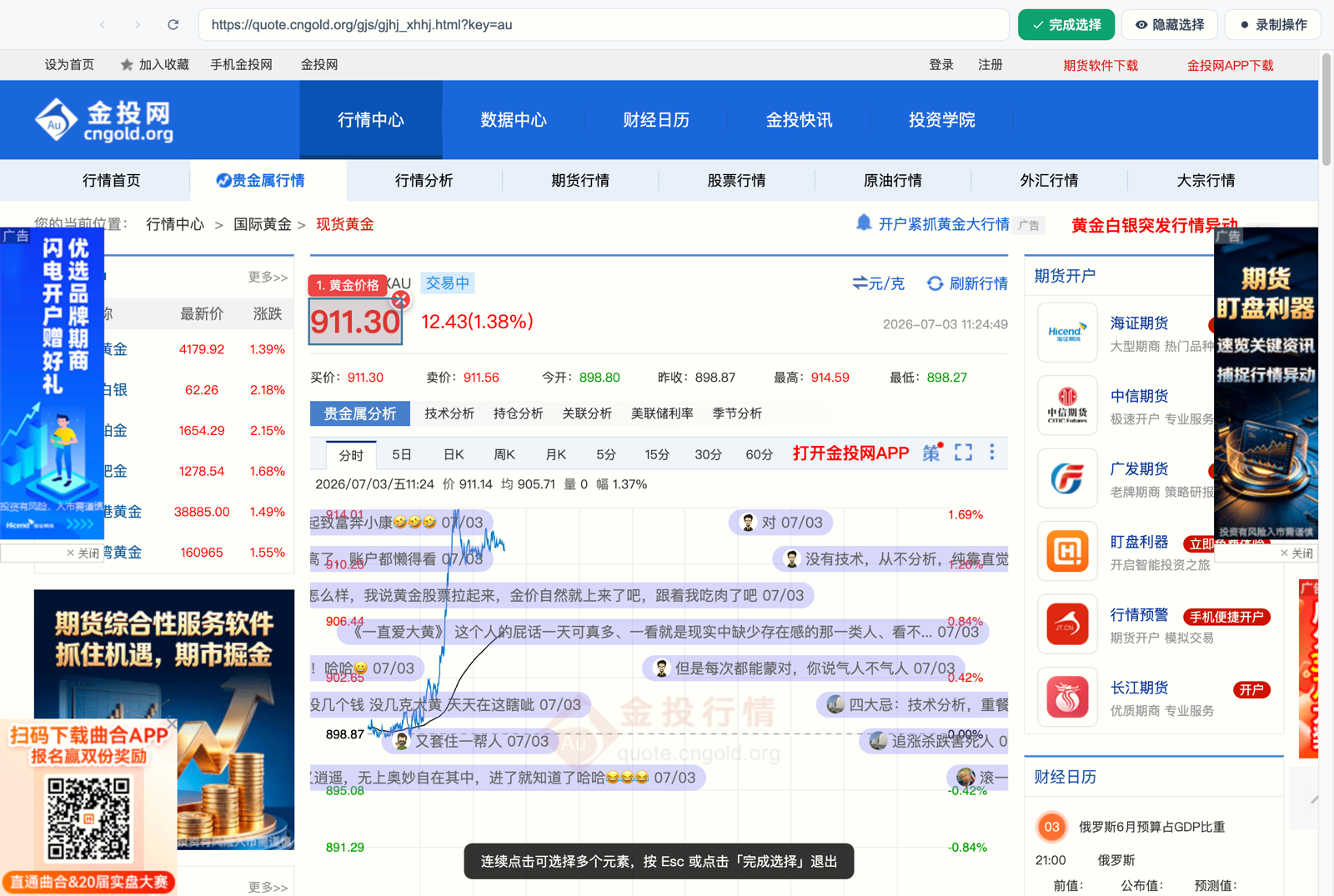Select 原油行情 sub-navigation tab

(x=893, y=180)
